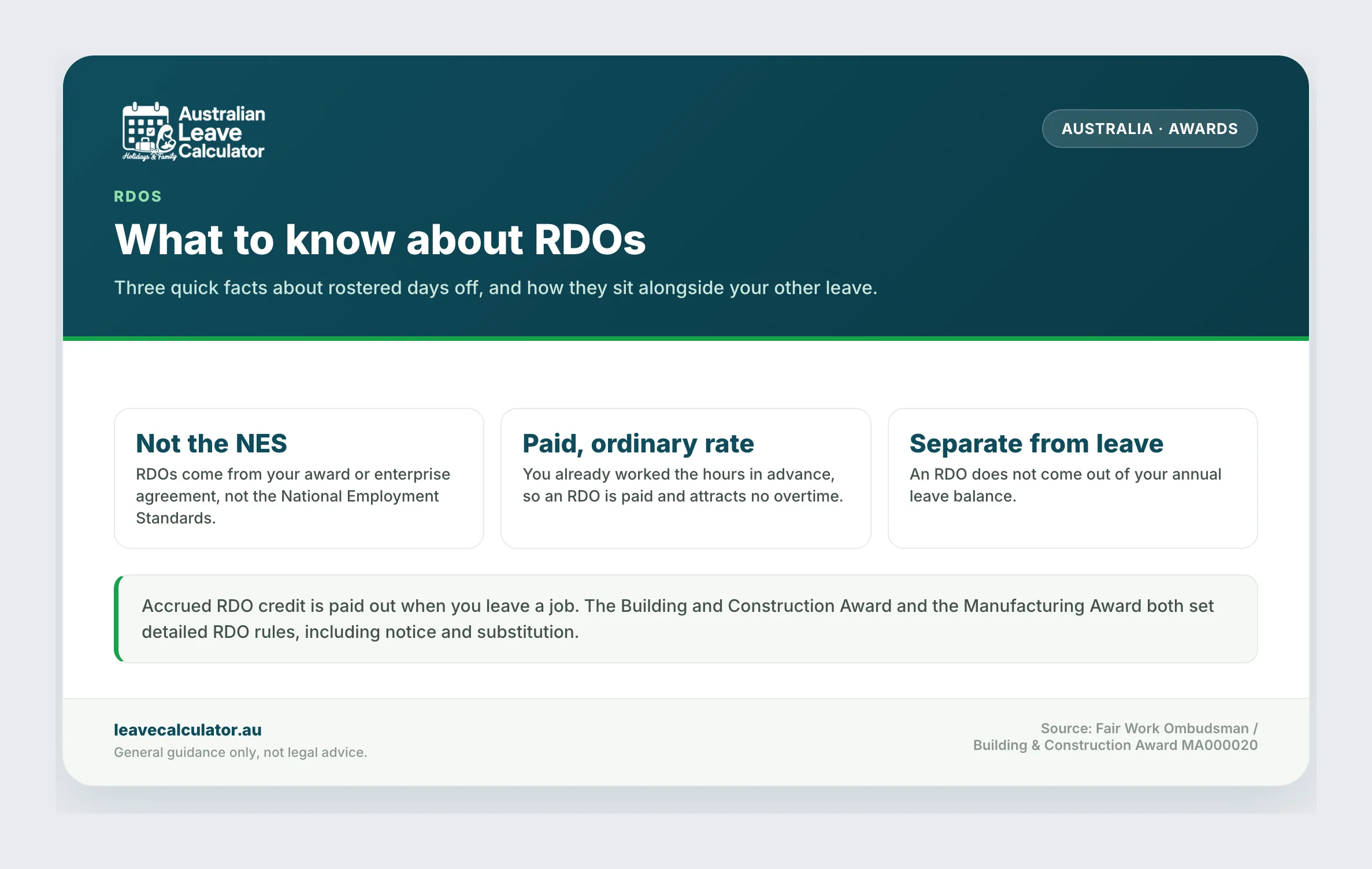Click Building & Construction Award MA000020 text
The image size is (1372, 869).
click(x=1115, y=745)
